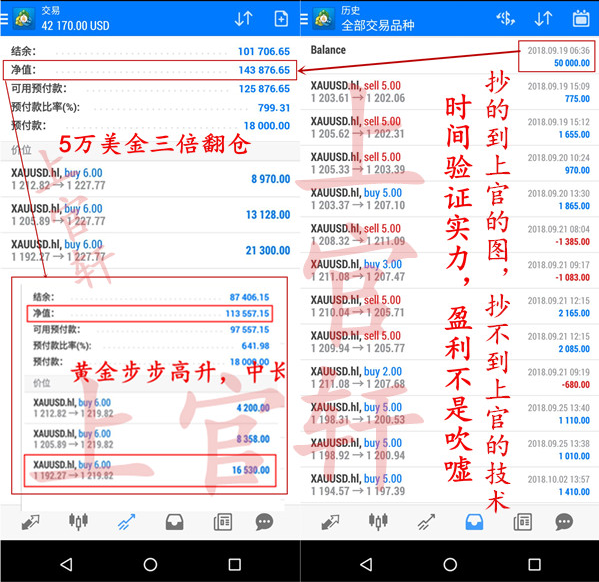The height and width of the screenshot is (582, 599).
Task: Open sell 5.00 deal with -1 385.00 loss
Action: 450,235
